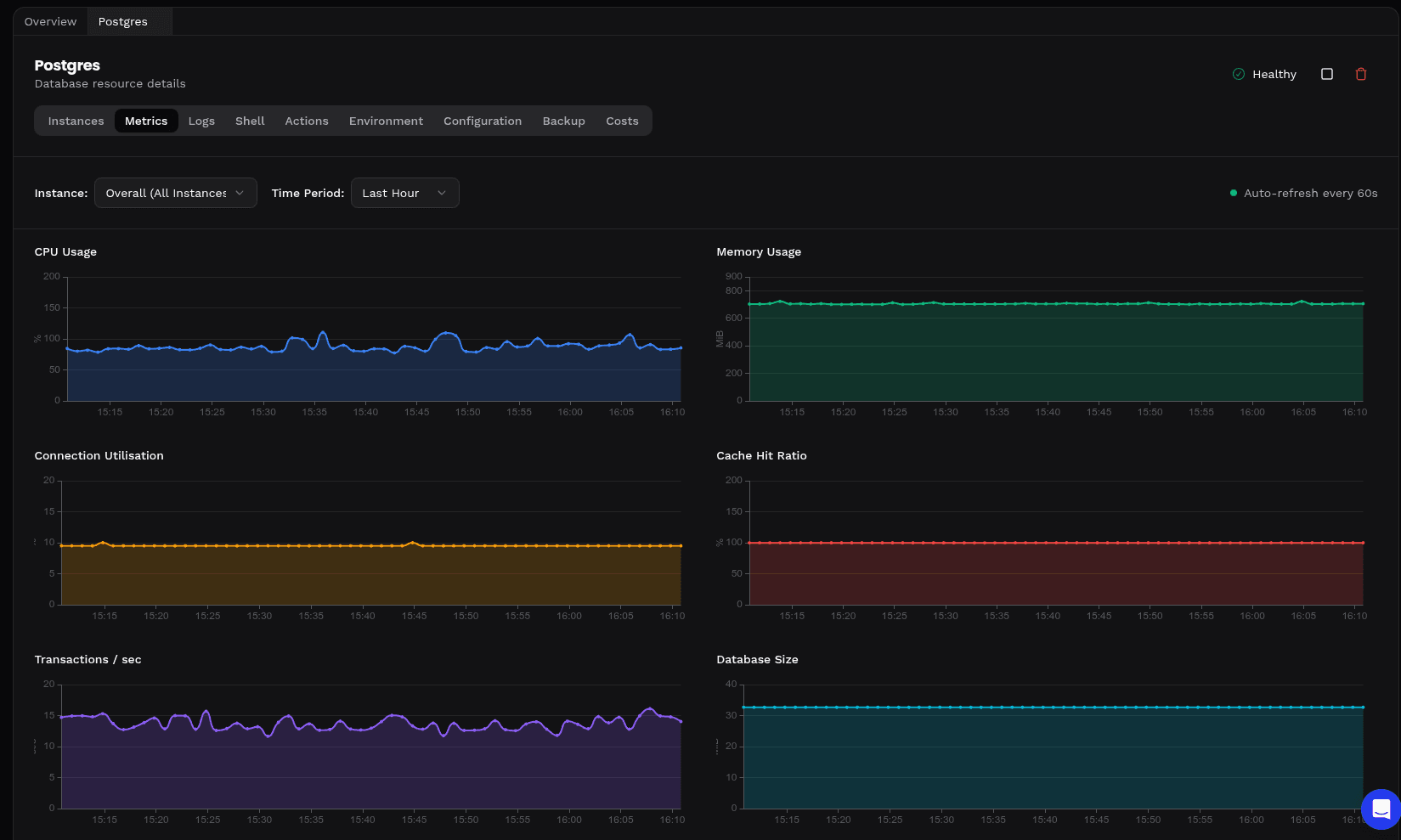This screenshot has height=840, width=1401.
Task: Click the Database resource details subtitle
Action: (110, 83)
